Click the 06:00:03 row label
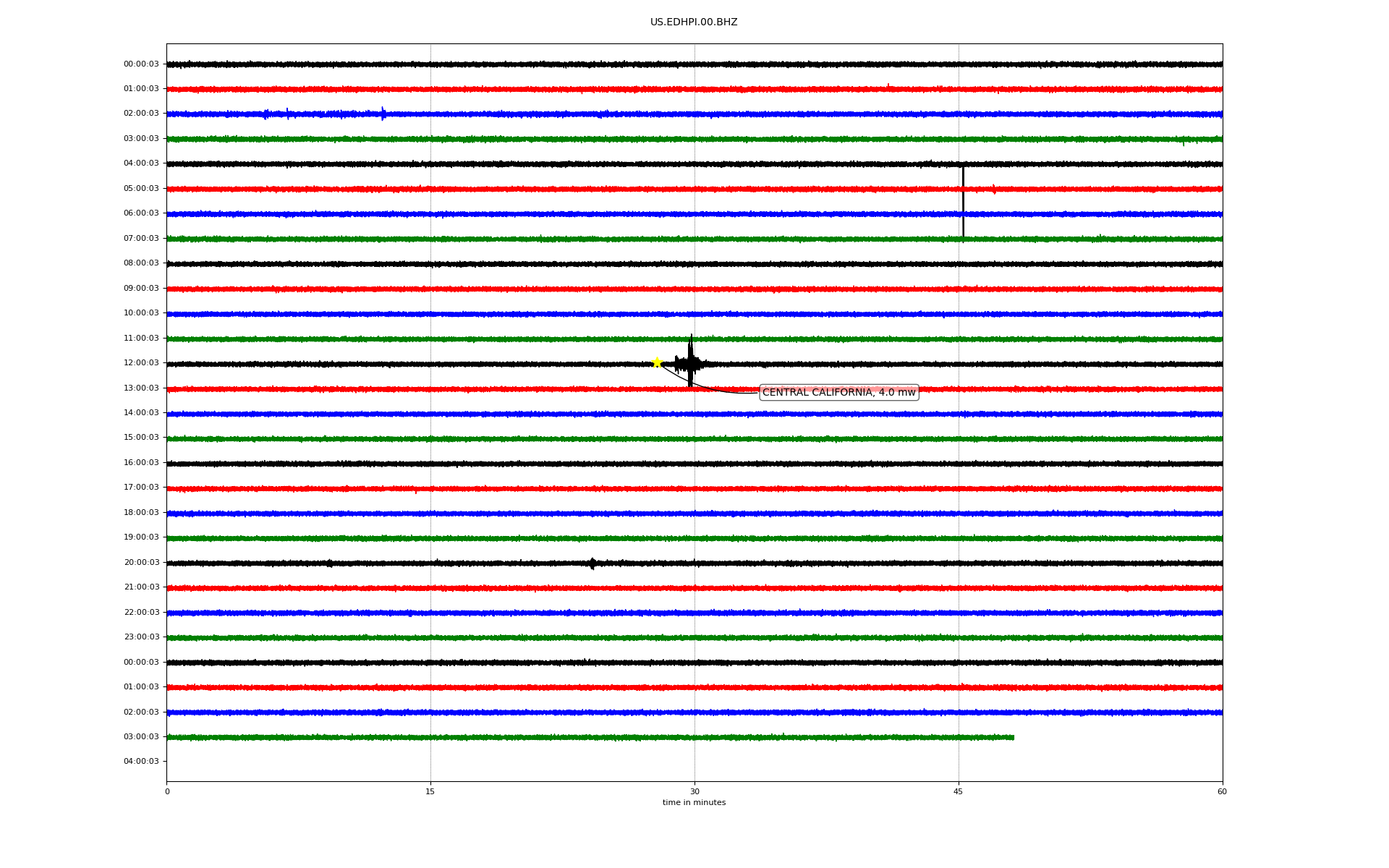This screenshot has width=1389, height=868. 141,213
